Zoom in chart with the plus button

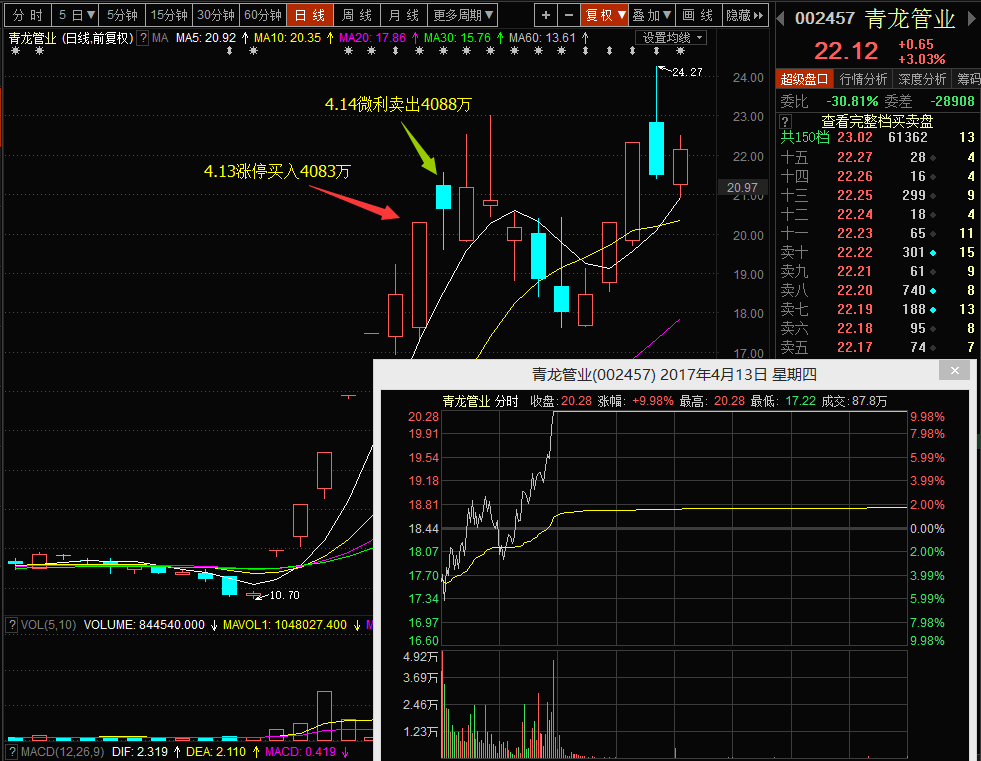point(545,15)
